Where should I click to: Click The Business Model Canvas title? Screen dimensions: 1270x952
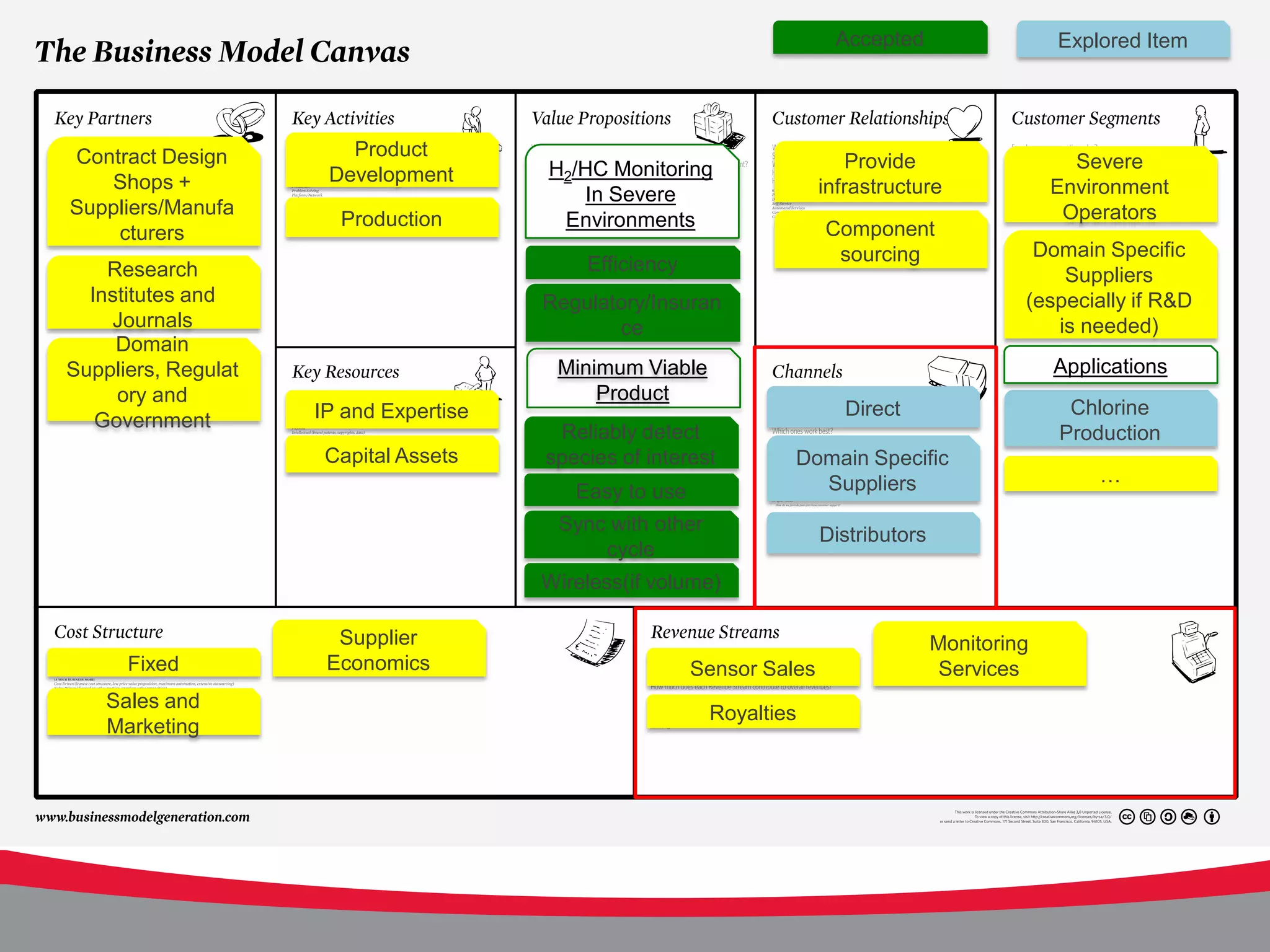pos(222,51)
